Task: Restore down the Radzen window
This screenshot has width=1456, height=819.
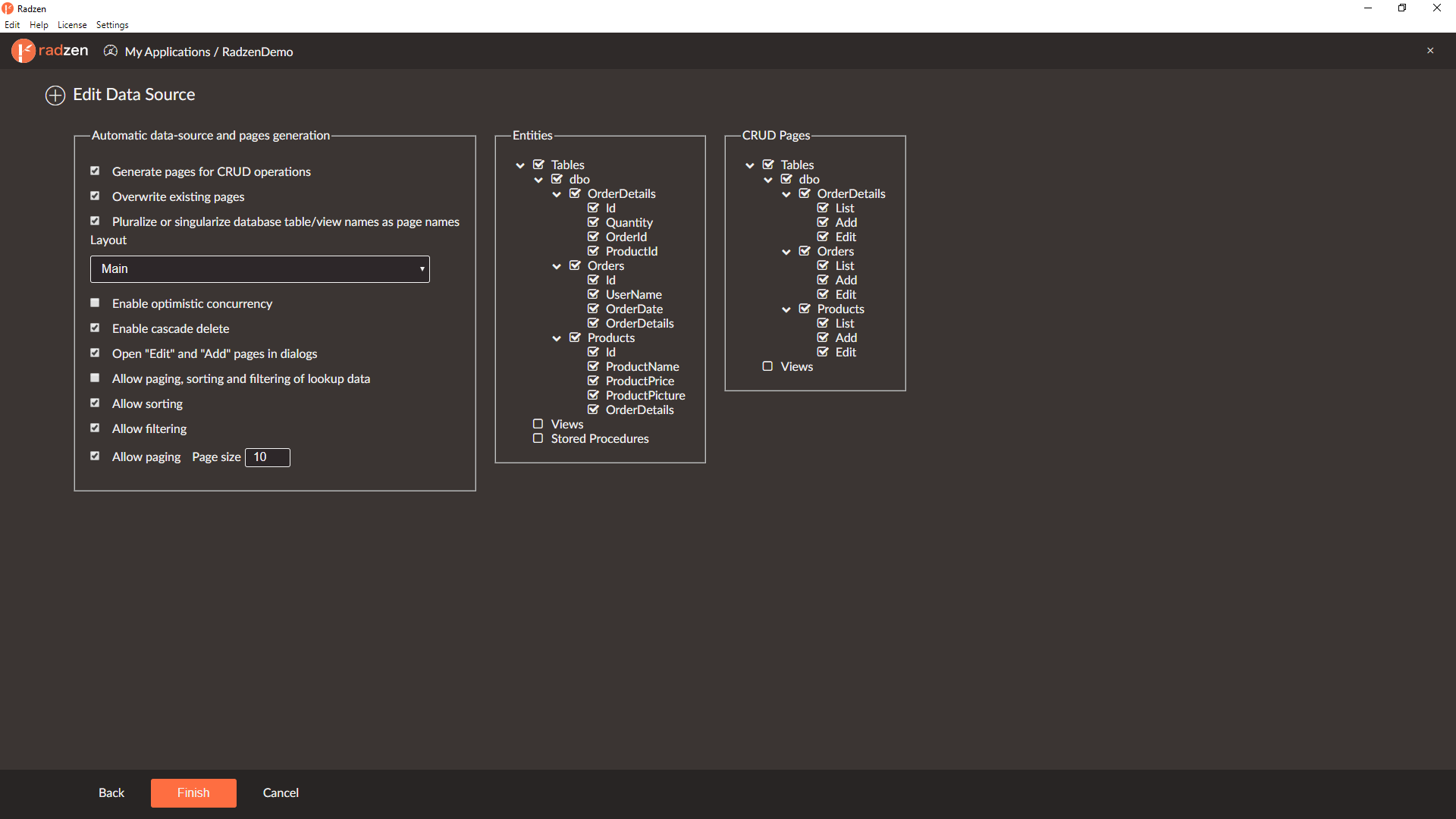Action: [x=1402, y=8]
